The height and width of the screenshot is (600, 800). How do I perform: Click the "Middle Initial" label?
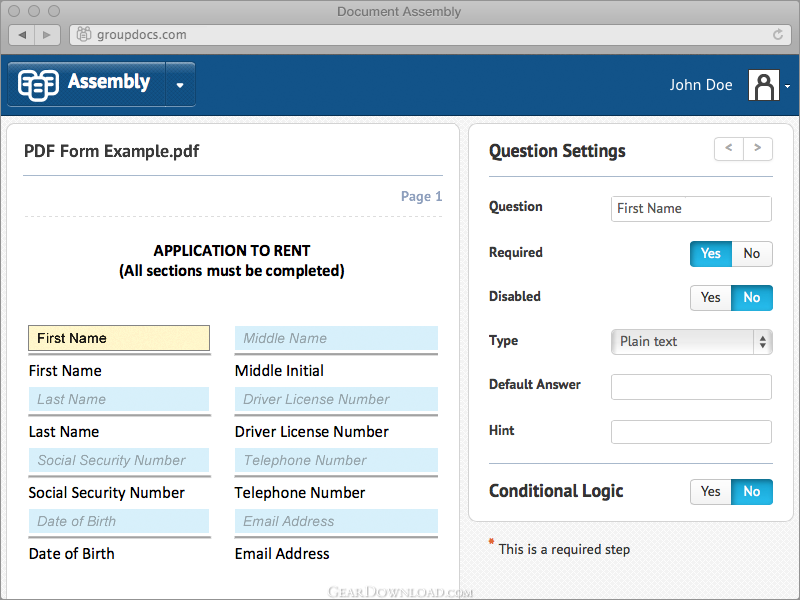click(x=279, y=371)
